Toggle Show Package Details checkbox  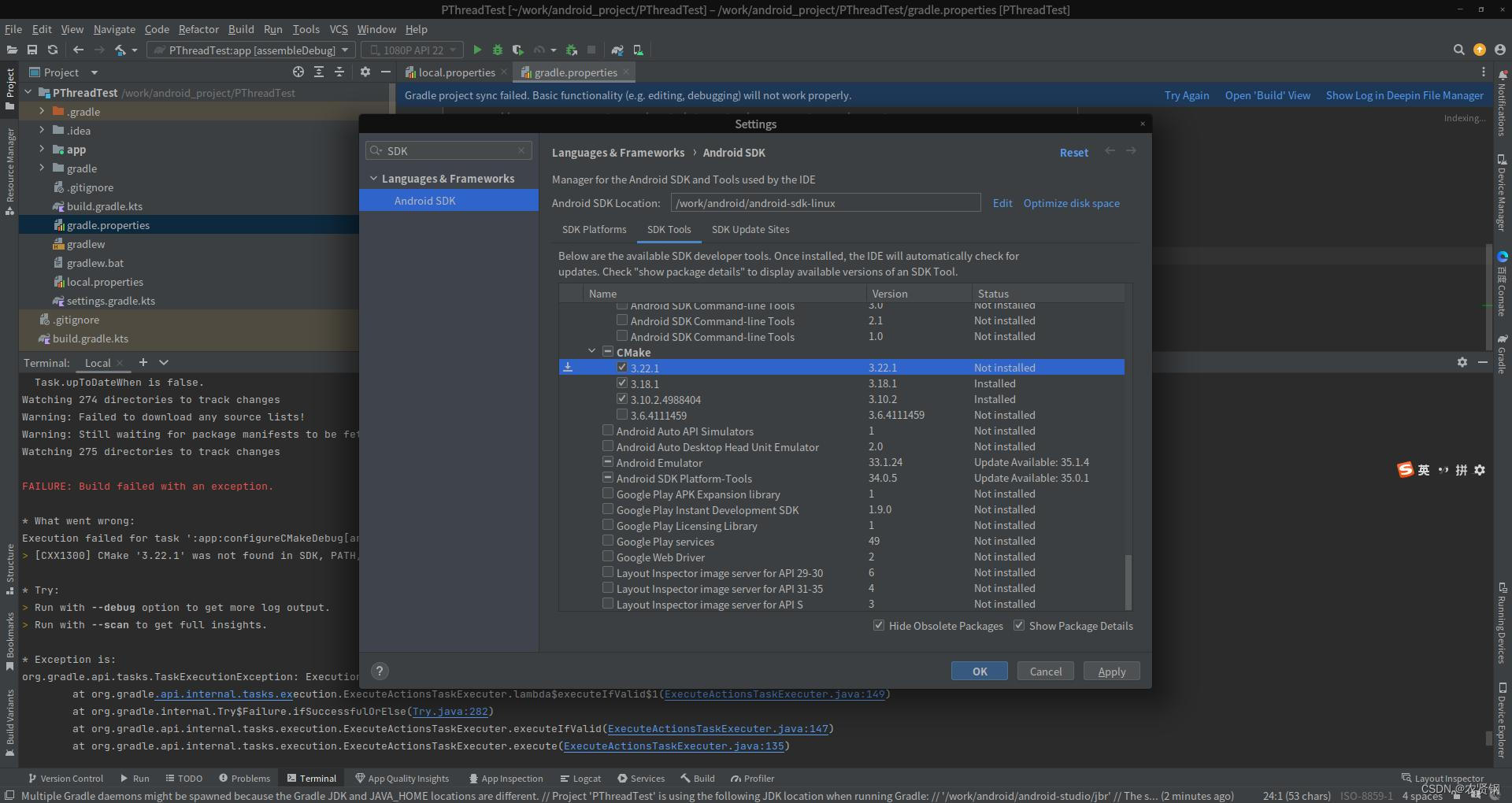[x=1019, y=625]
